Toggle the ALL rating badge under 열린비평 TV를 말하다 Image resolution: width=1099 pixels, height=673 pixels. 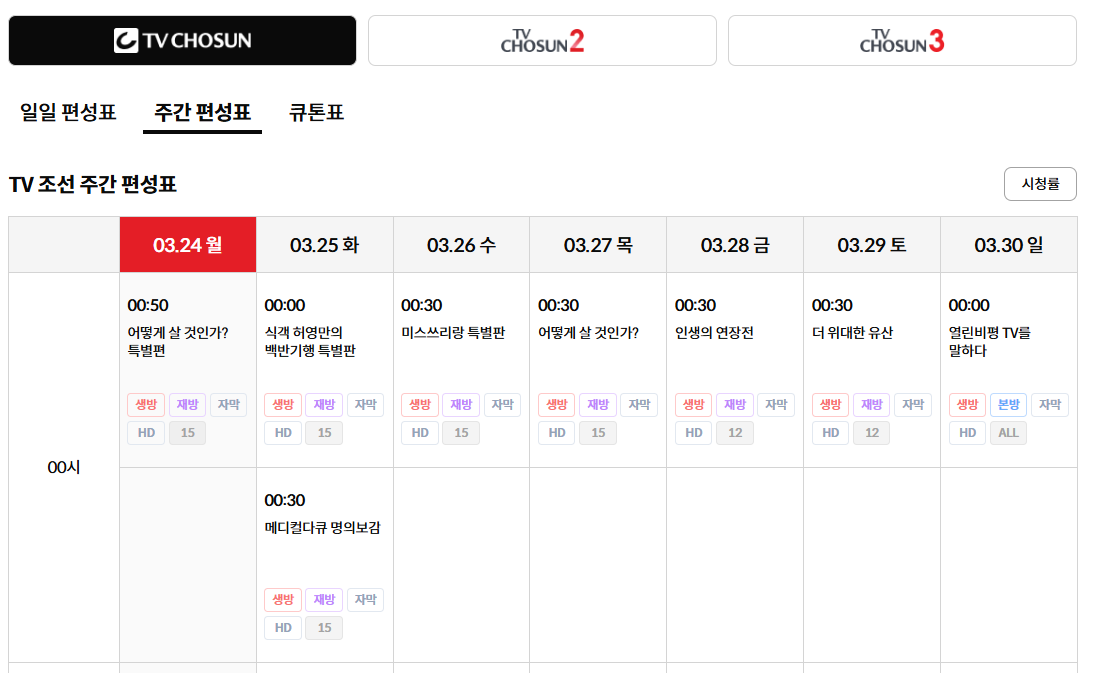click(1008, 433)
